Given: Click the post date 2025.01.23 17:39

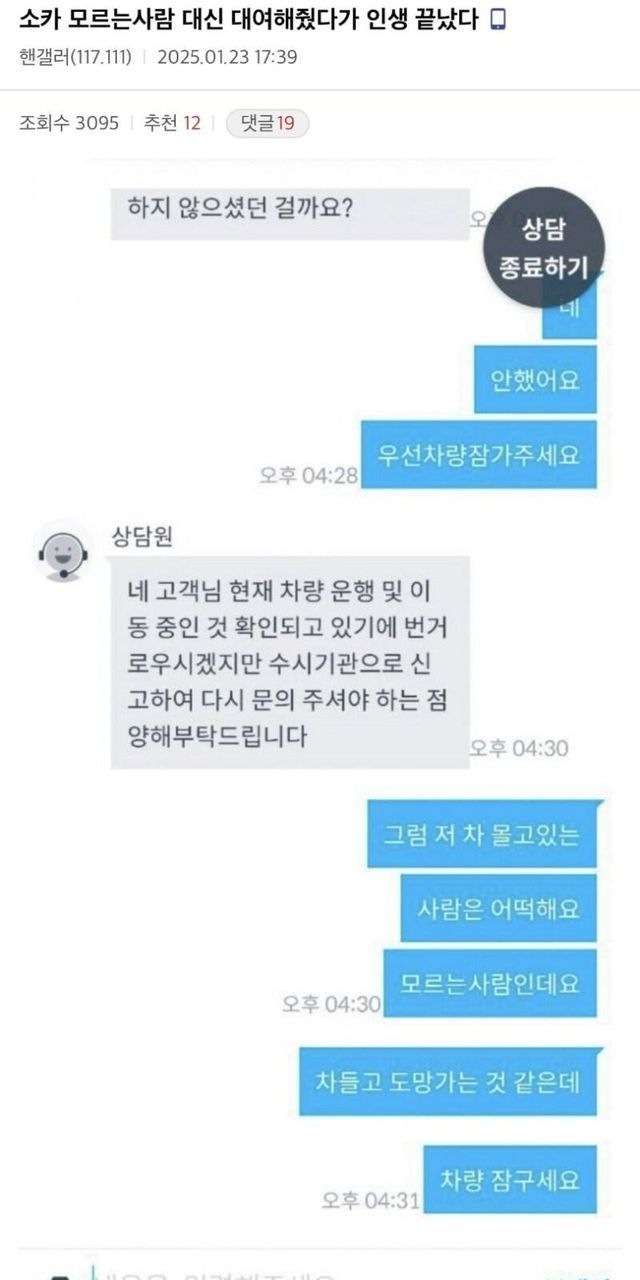Looking at the screenshot, I should 227,57.
